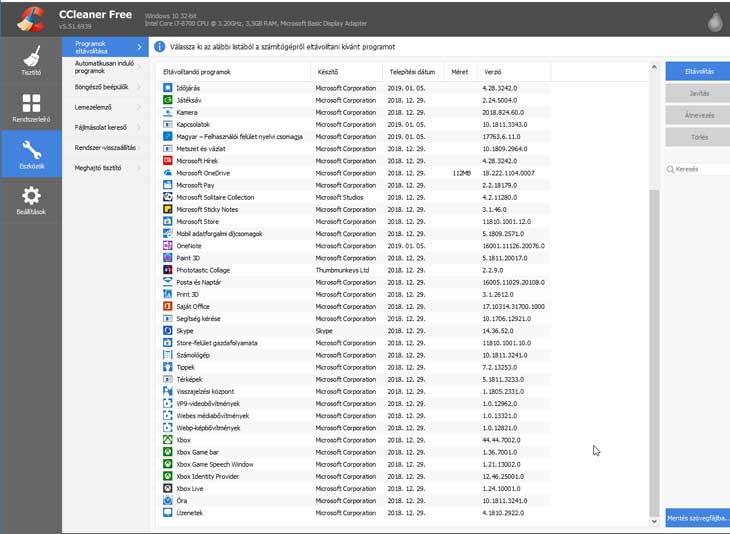Click the Xbox app icon
The height and width of the screenshot is (534, 730).
[x=168, y=439]
